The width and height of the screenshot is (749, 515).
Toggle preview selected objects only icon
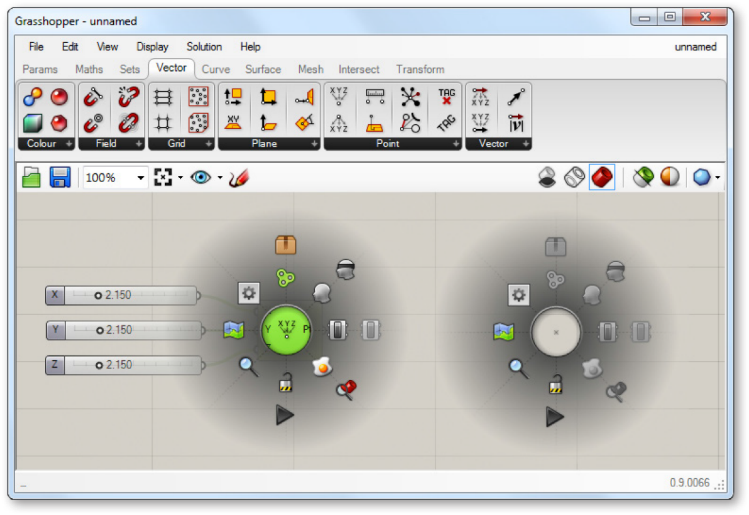643,177
